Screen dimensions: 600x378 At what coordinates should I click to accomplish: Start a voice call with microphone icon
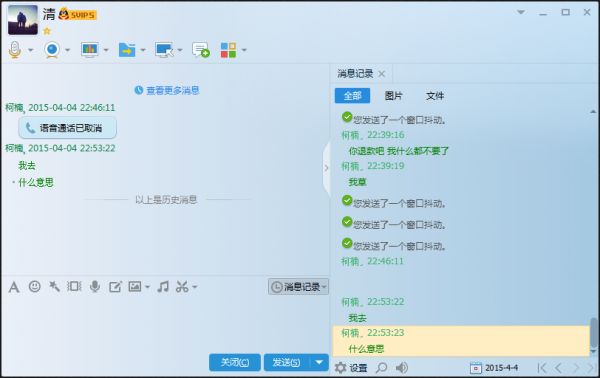[x=15, y=50]
